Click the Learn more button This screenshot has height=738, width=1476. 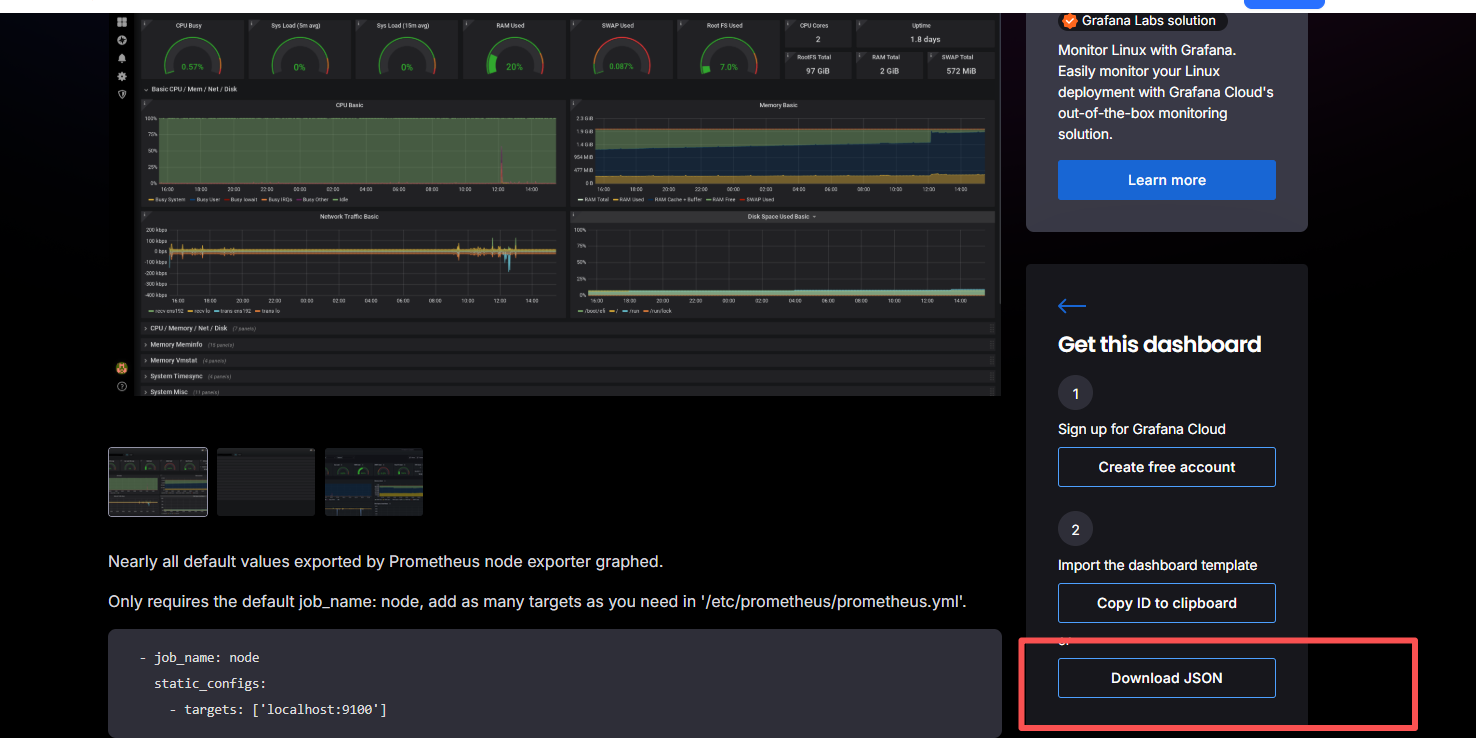[x=1167, y=180]
